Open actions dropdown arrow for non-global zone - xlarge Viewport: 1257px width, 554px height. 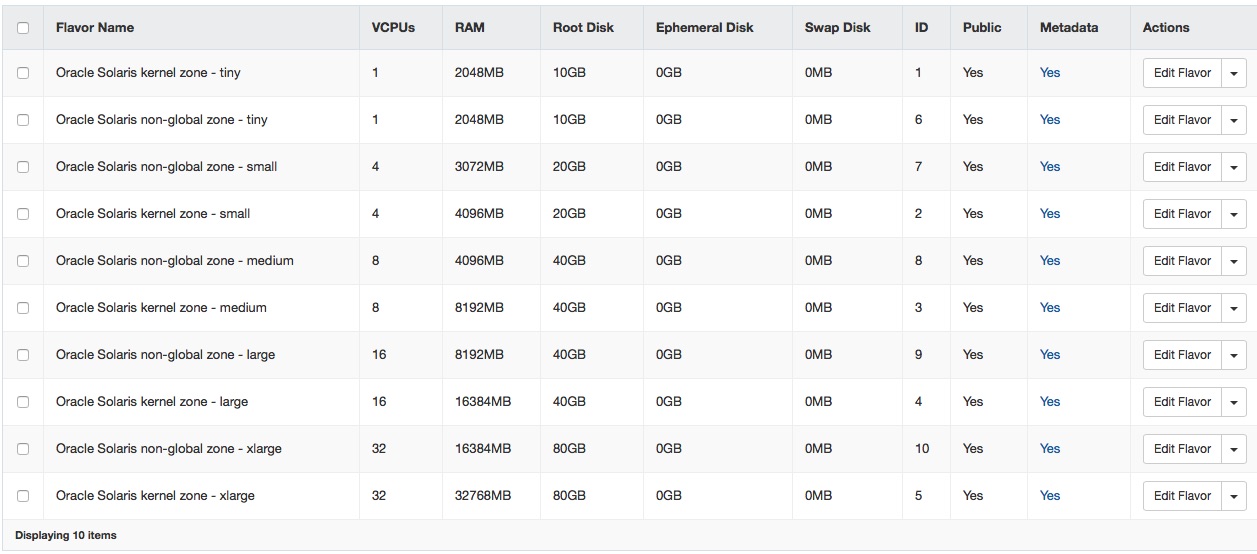[x=1234, y=449]
